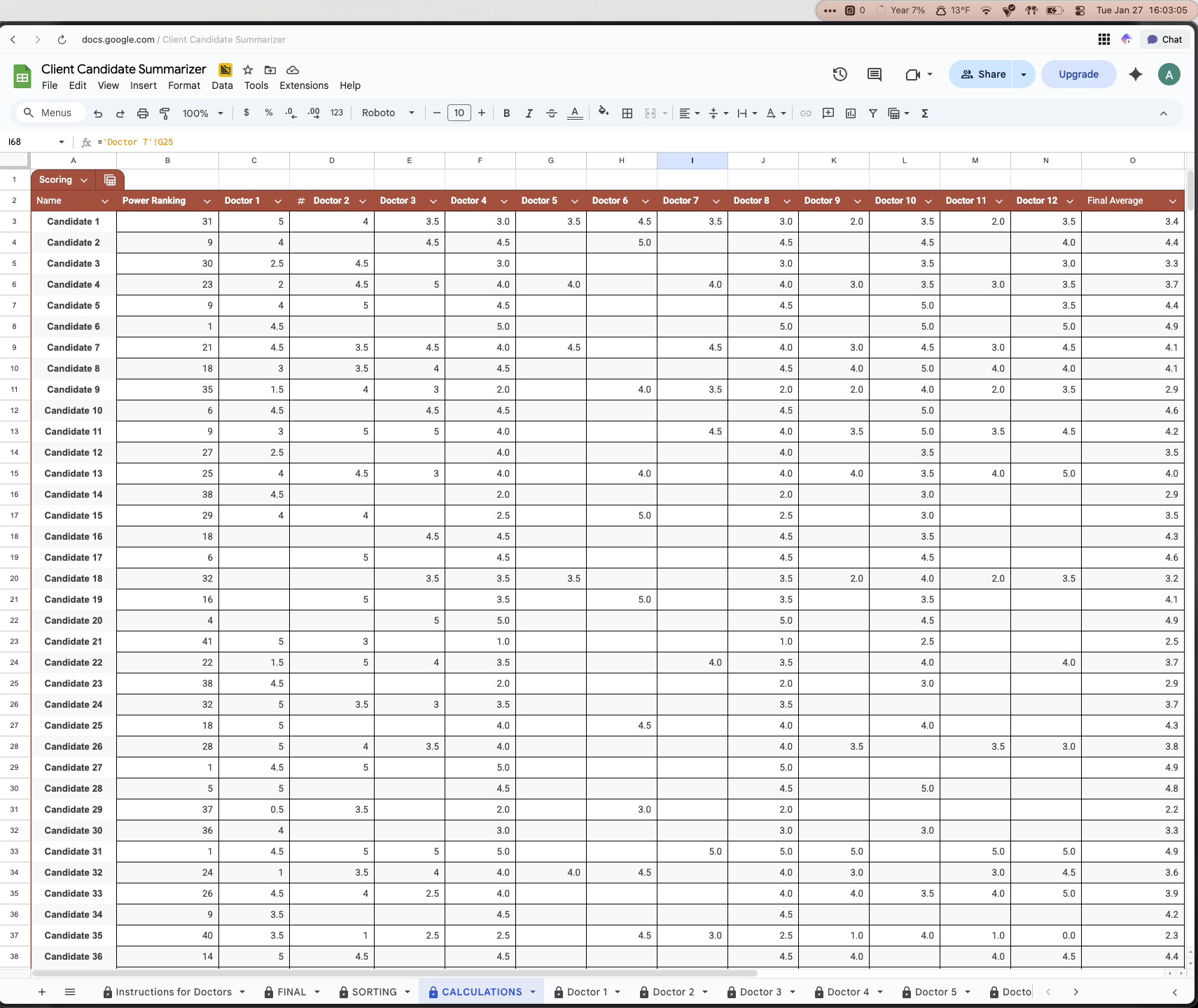Toggle the Create a filter tool
Screen dimensions: 1198x1008
pos(872,113)
